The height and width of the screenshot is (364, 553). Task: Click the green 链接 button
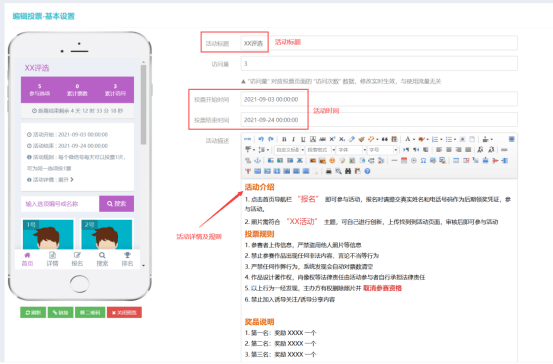point(60,312)
